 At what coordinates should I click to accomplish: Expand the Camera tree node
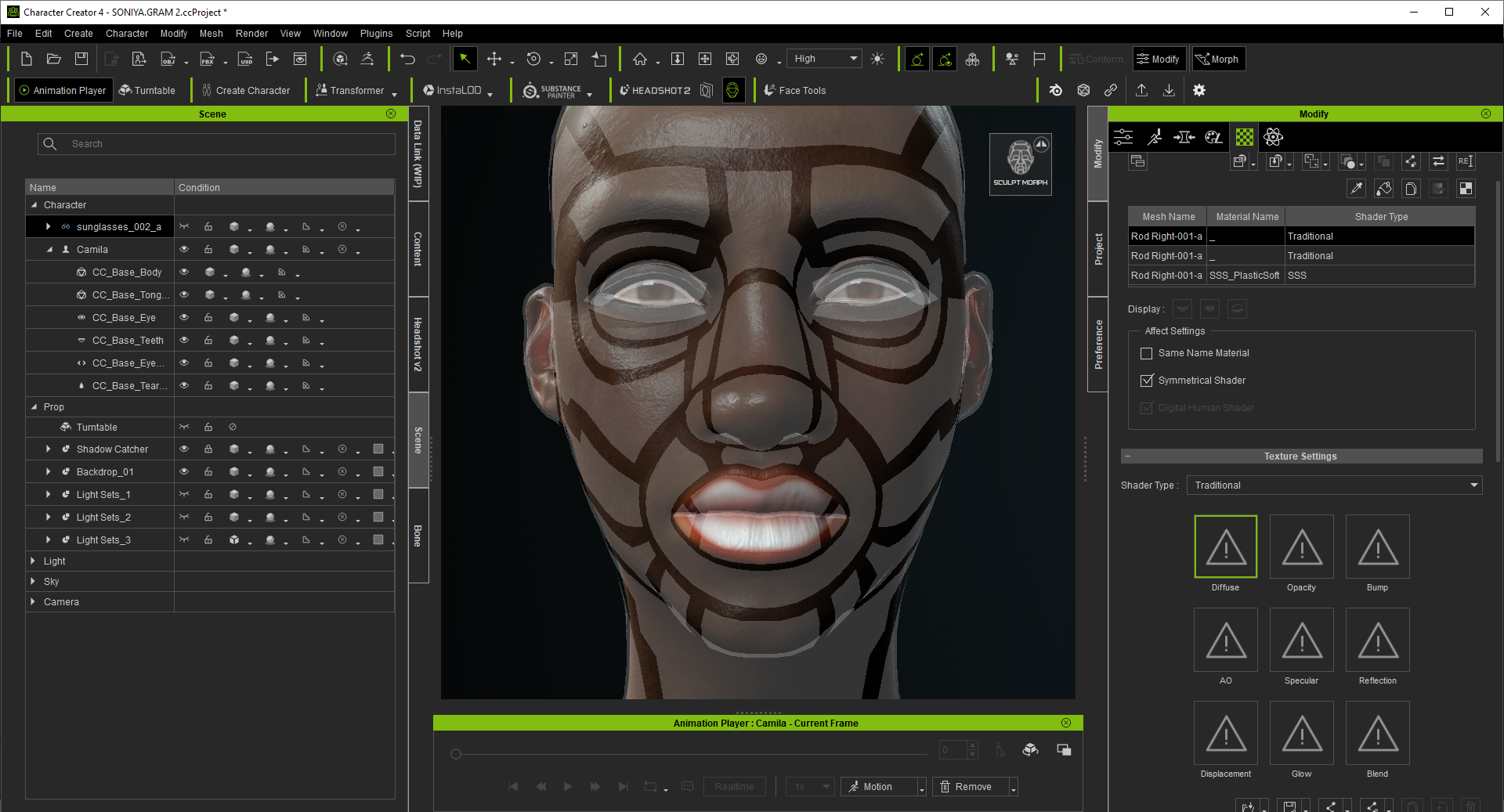[x=33, y=602]
